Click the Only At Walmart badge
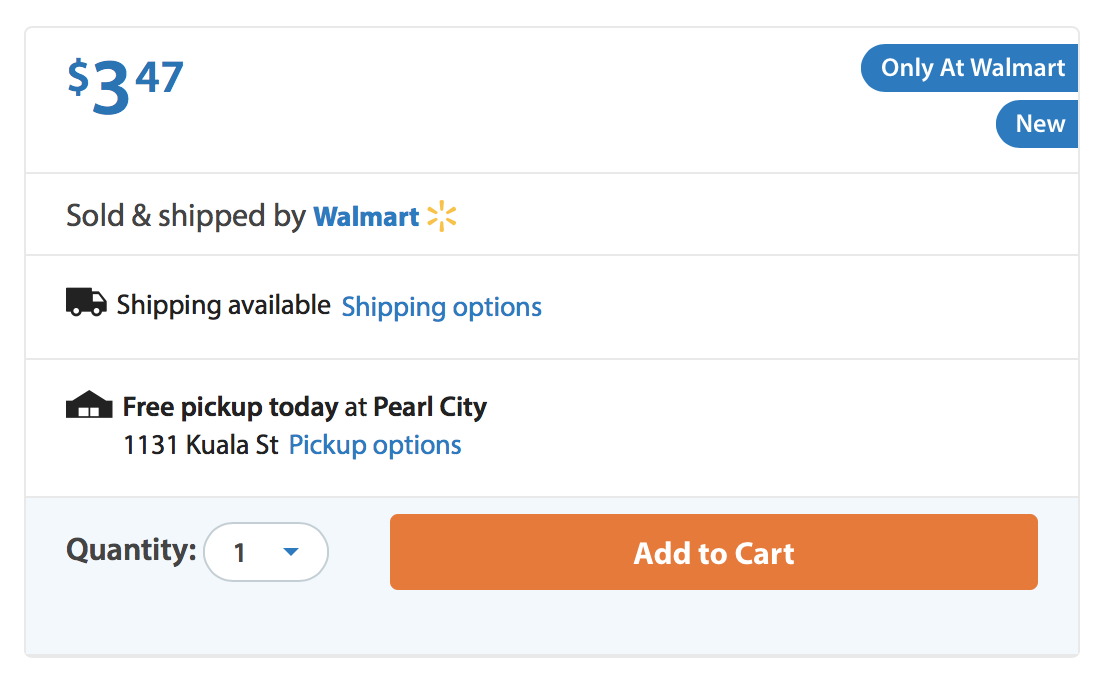 [x=970, y=68]
